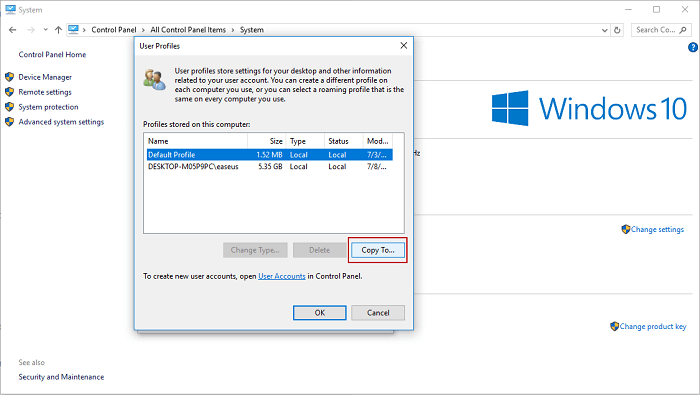The height and width of the screenshot is (395, 700).
Task: Go up one level with the up arrow
Action: click(58, 30)
